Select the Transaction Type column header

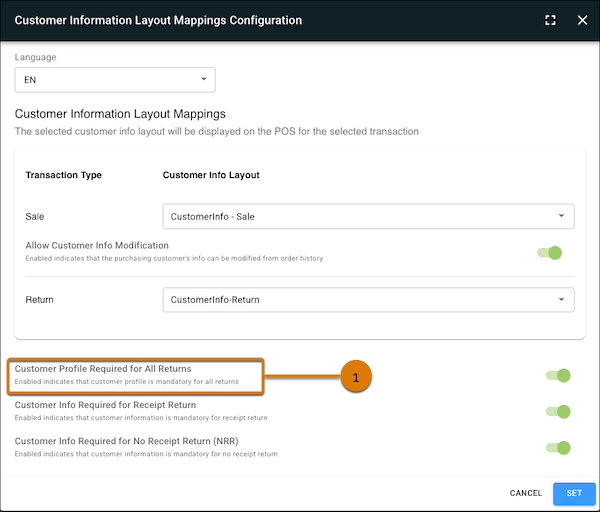click(64, 175)
